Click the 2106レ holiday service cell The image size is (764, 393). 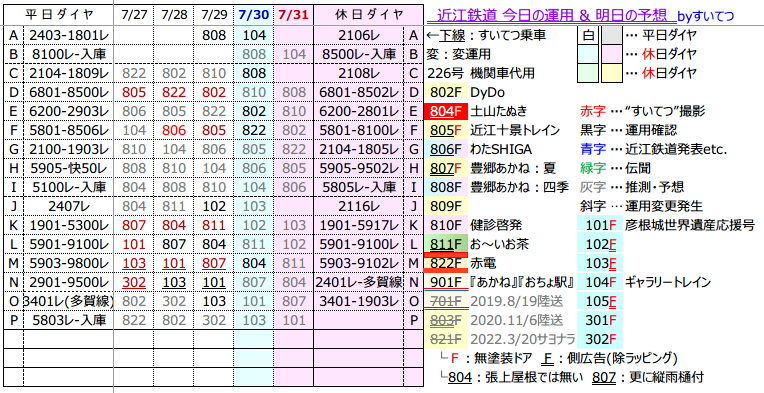point(359,35)
